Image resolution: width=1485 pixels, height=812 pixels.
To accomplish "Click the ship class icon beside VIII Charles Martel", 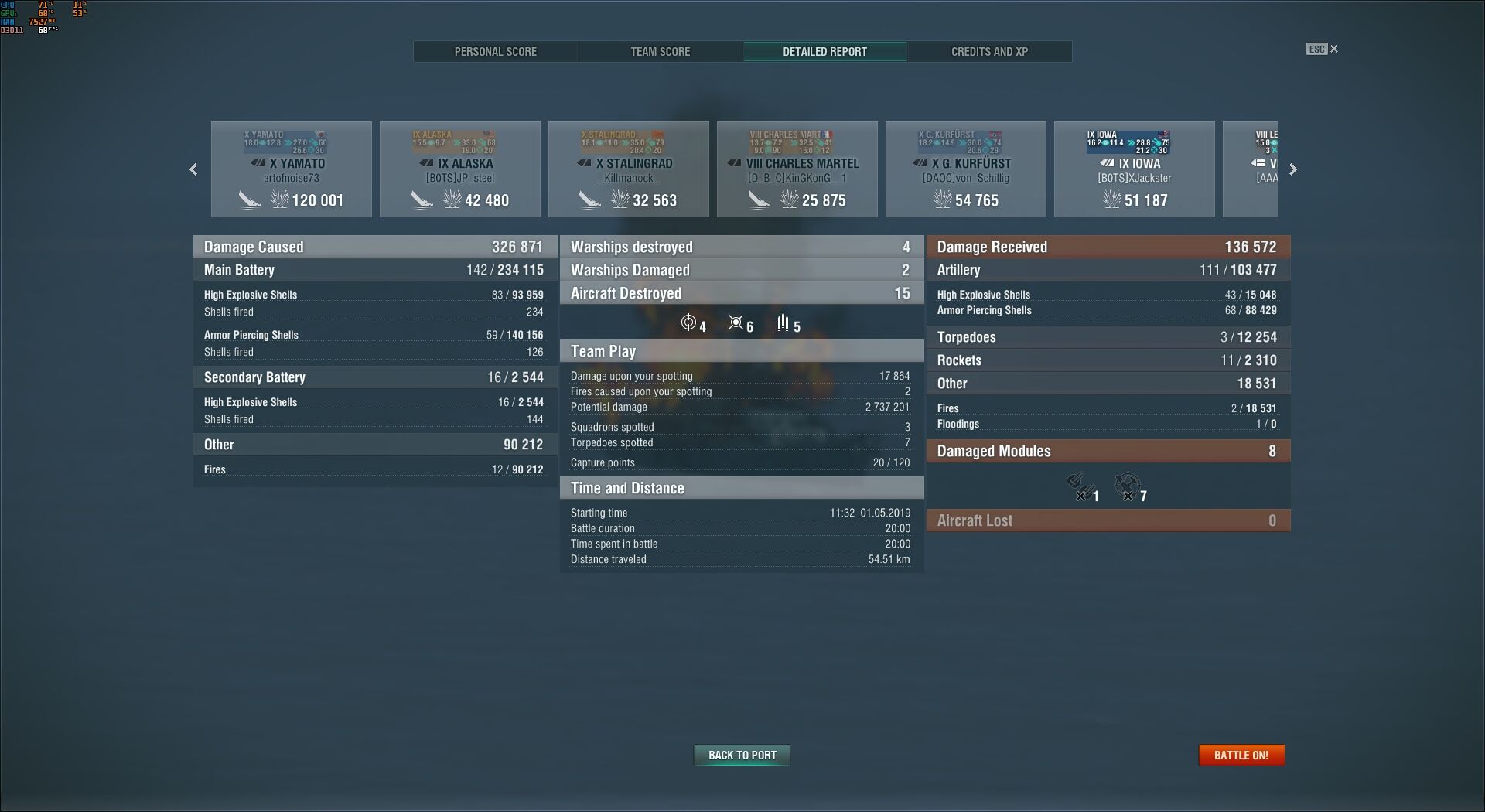I will click(735, 163).
